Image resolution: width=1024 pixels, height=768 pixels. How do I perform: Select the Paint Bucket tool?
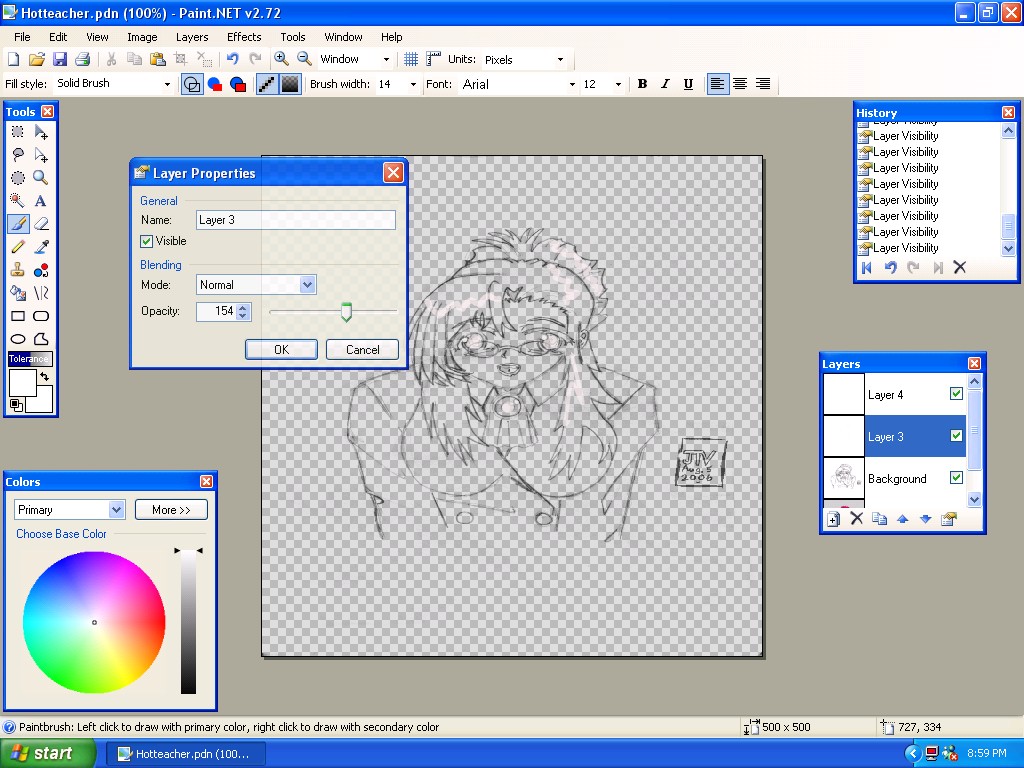coord(18,293)
